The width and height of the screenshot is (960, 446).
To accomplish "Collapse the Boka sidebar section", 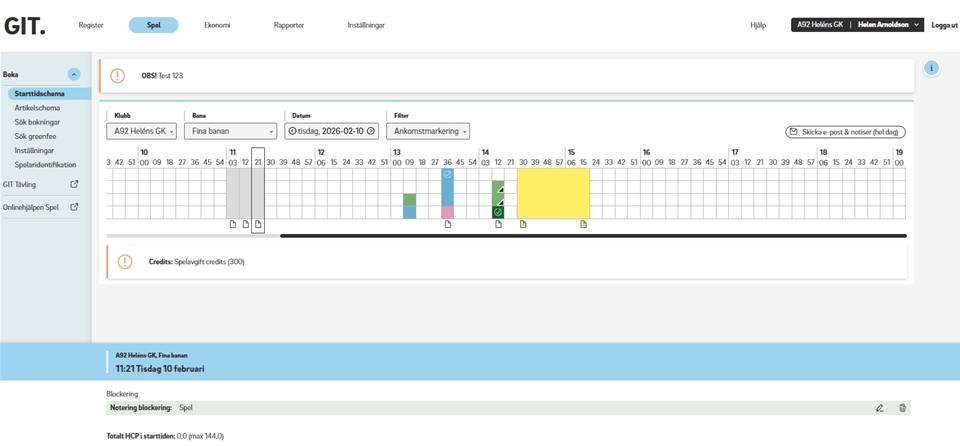I will coord(74,74).
